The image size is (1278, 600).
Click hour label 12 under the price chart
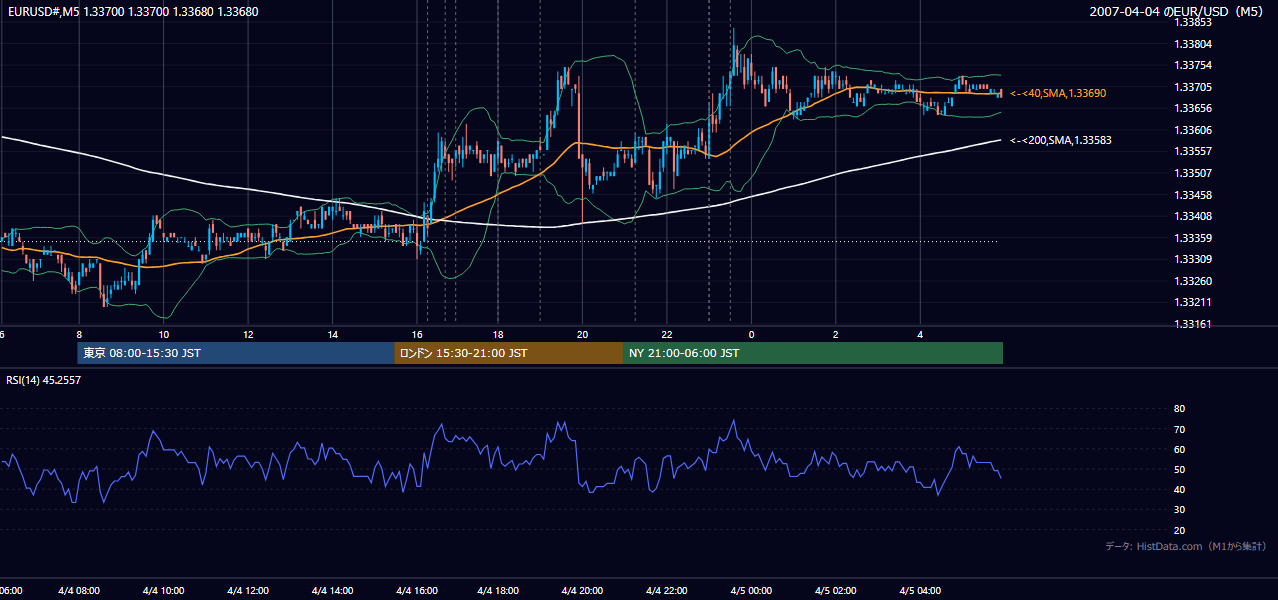248,335
